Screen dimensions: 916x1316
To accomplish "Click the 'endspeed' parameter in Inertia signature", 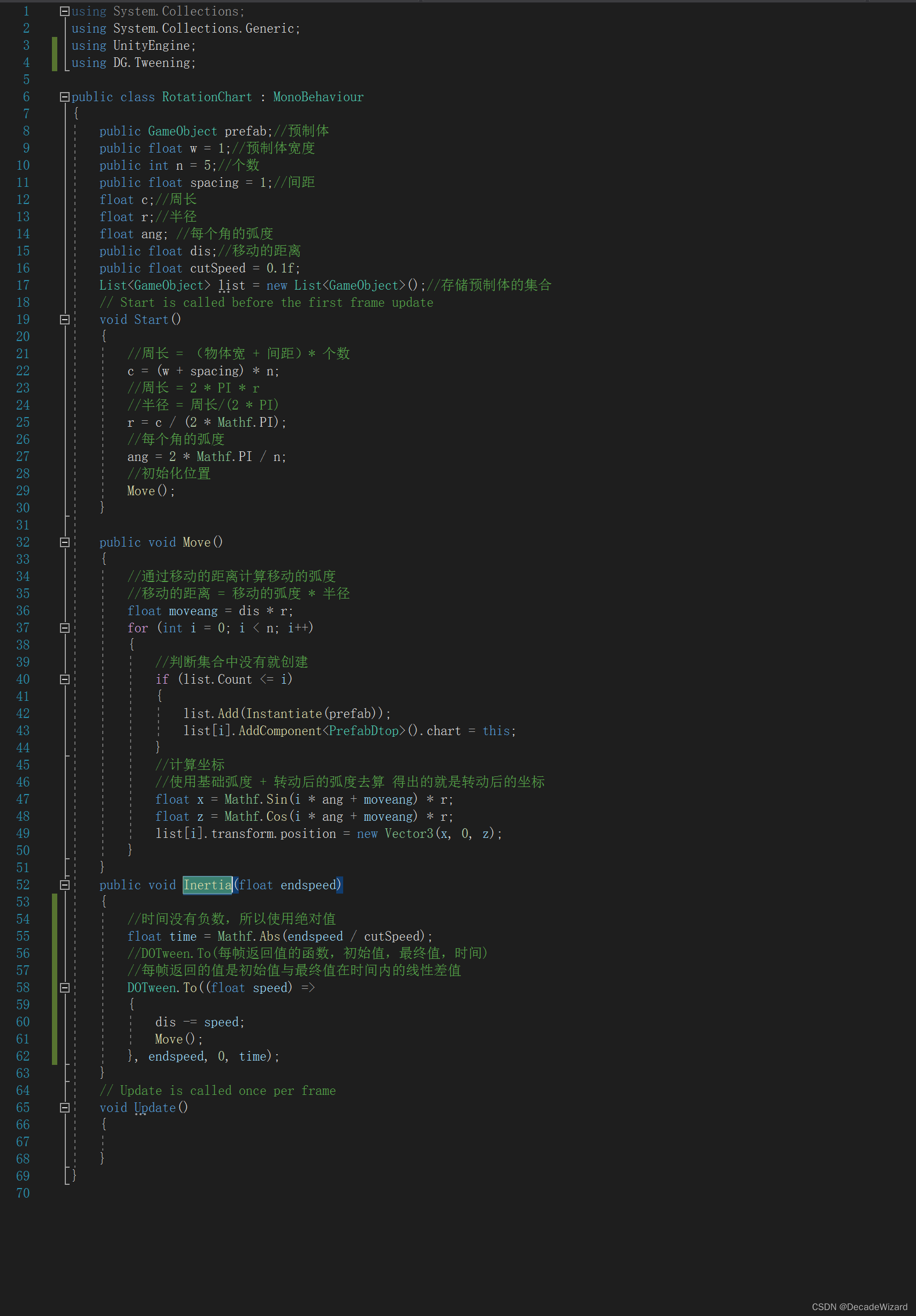I will pos(308,885).
